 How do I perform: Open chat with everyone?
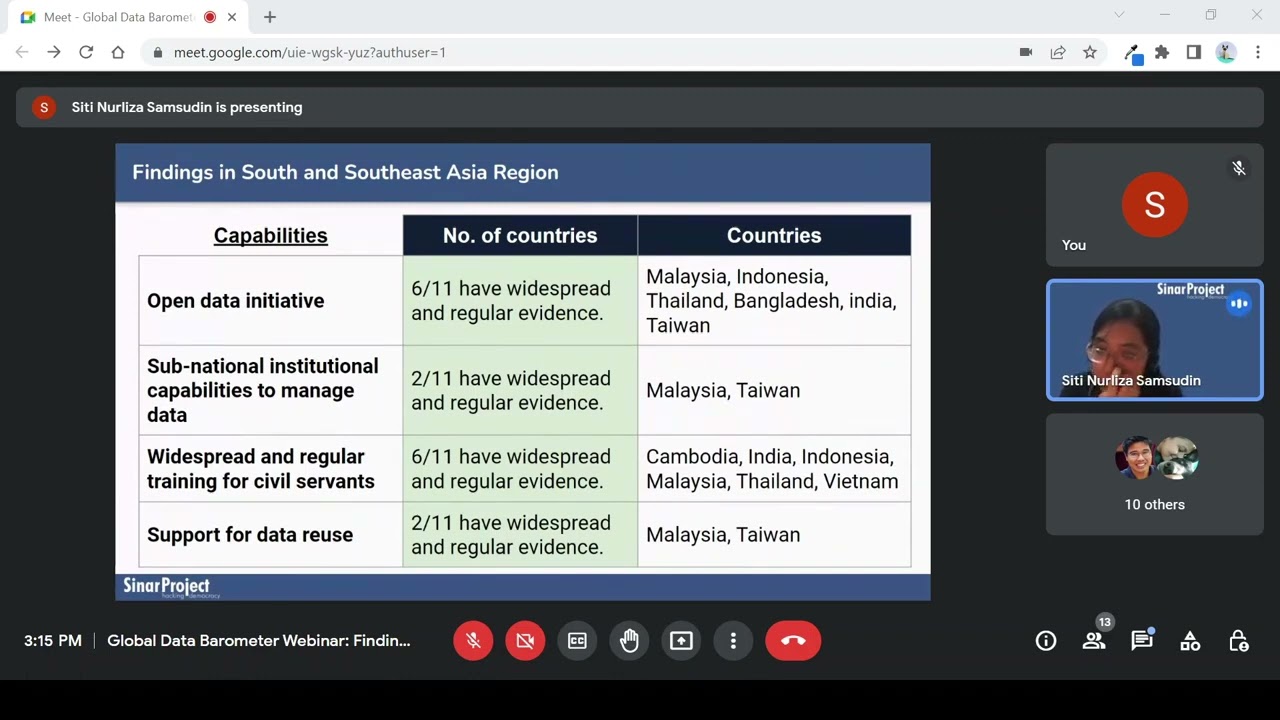(1142, 641)
